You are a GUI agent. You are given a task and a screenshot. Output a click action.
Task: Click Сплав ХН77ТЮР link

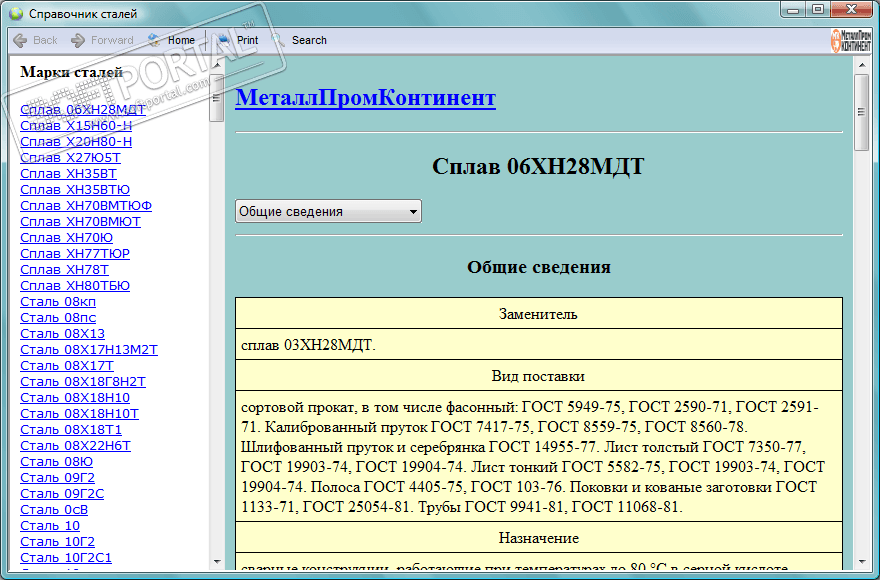pos(75,253)
